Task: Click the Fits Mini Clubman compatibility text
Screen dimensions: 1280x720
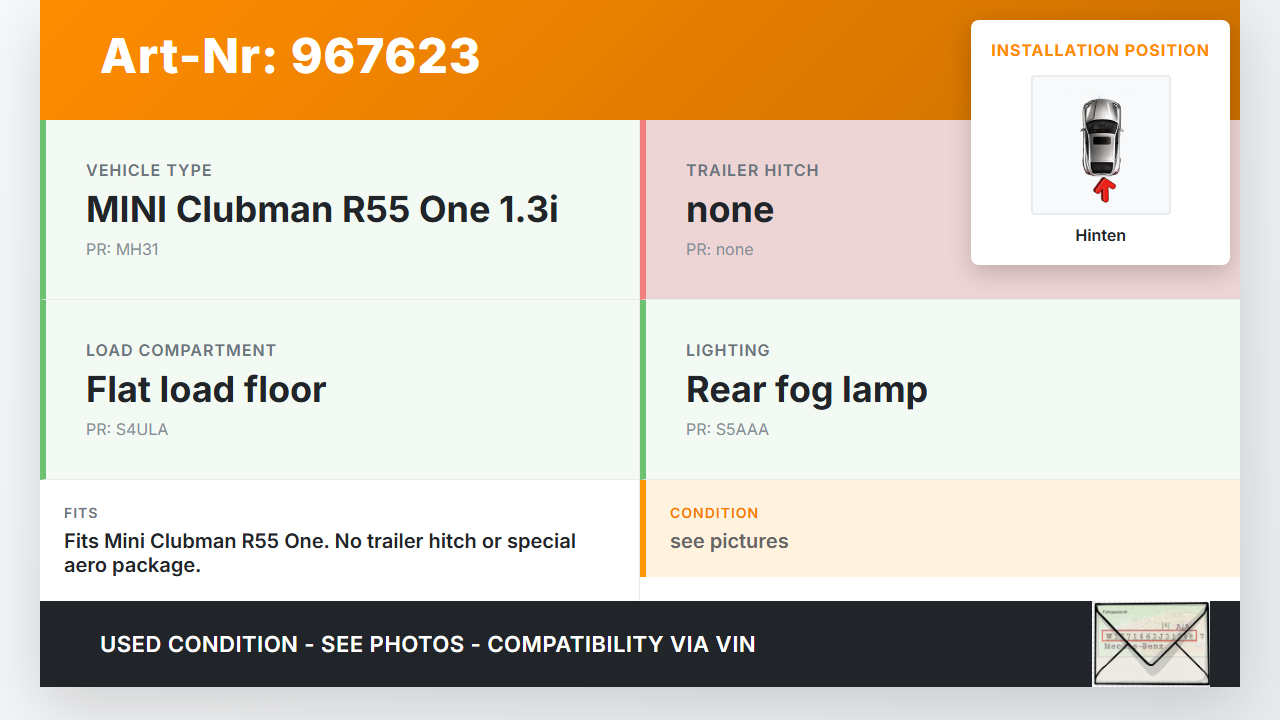Action: (320, 553)
